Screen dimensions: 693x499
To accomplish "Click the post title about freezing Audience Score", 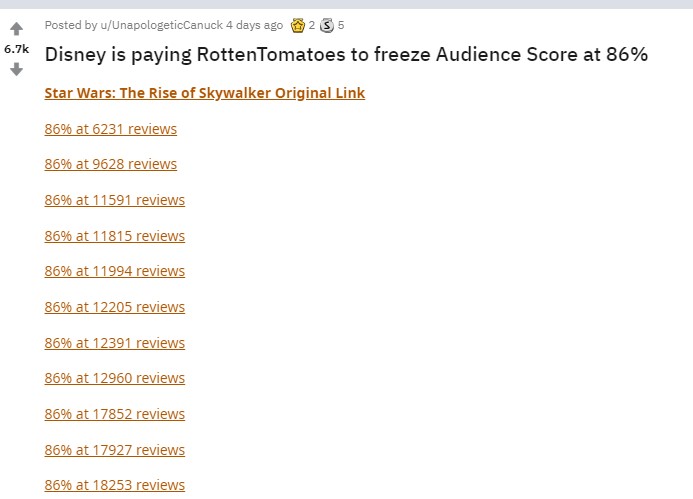I will 346,55.
